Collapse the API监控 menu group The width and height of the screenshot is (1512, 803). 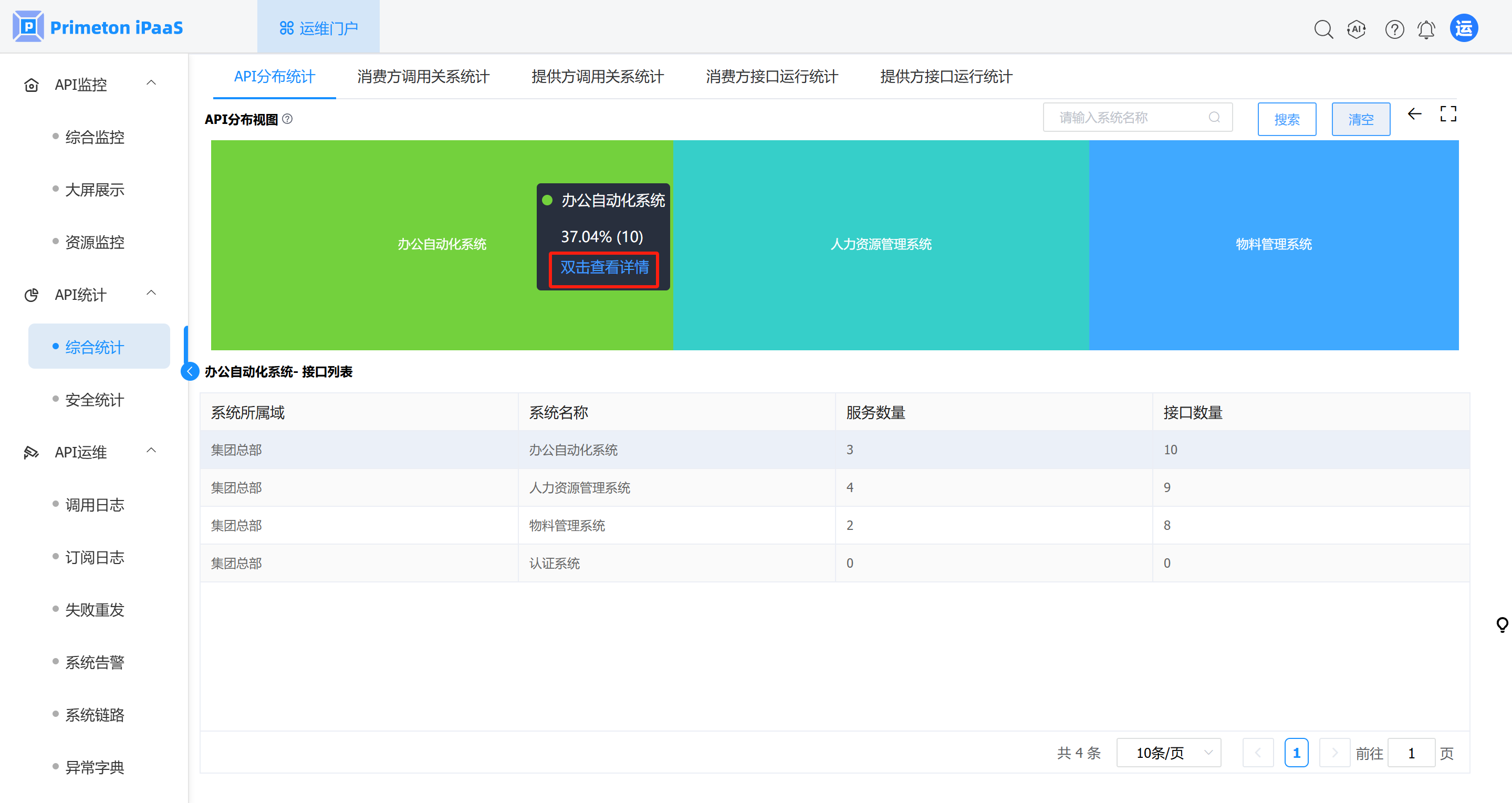point(151,84)
